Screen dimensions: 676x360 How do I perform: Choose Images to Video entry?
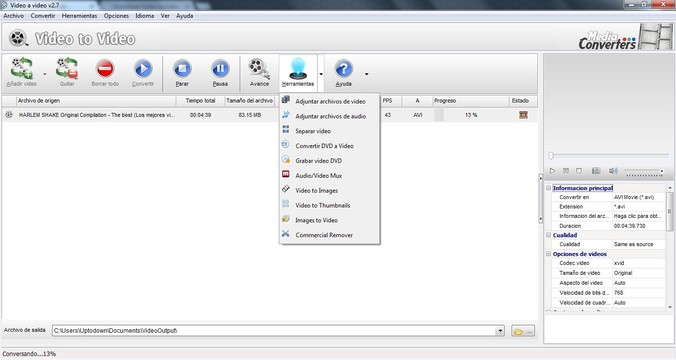pos(329,220)
